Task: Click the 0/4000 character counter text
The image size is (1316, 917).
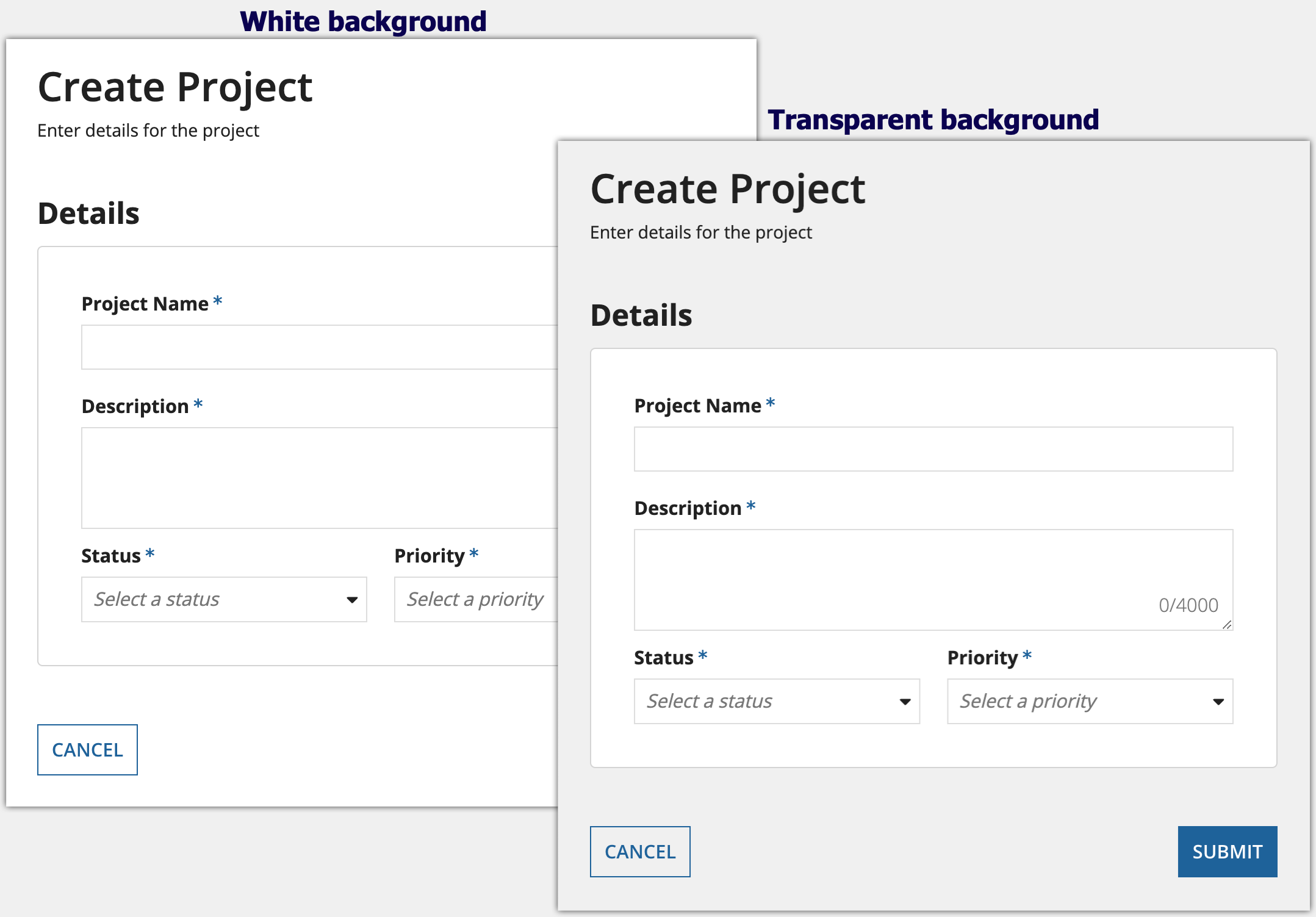Action: pyautogui.click(x=1188, y=605)
